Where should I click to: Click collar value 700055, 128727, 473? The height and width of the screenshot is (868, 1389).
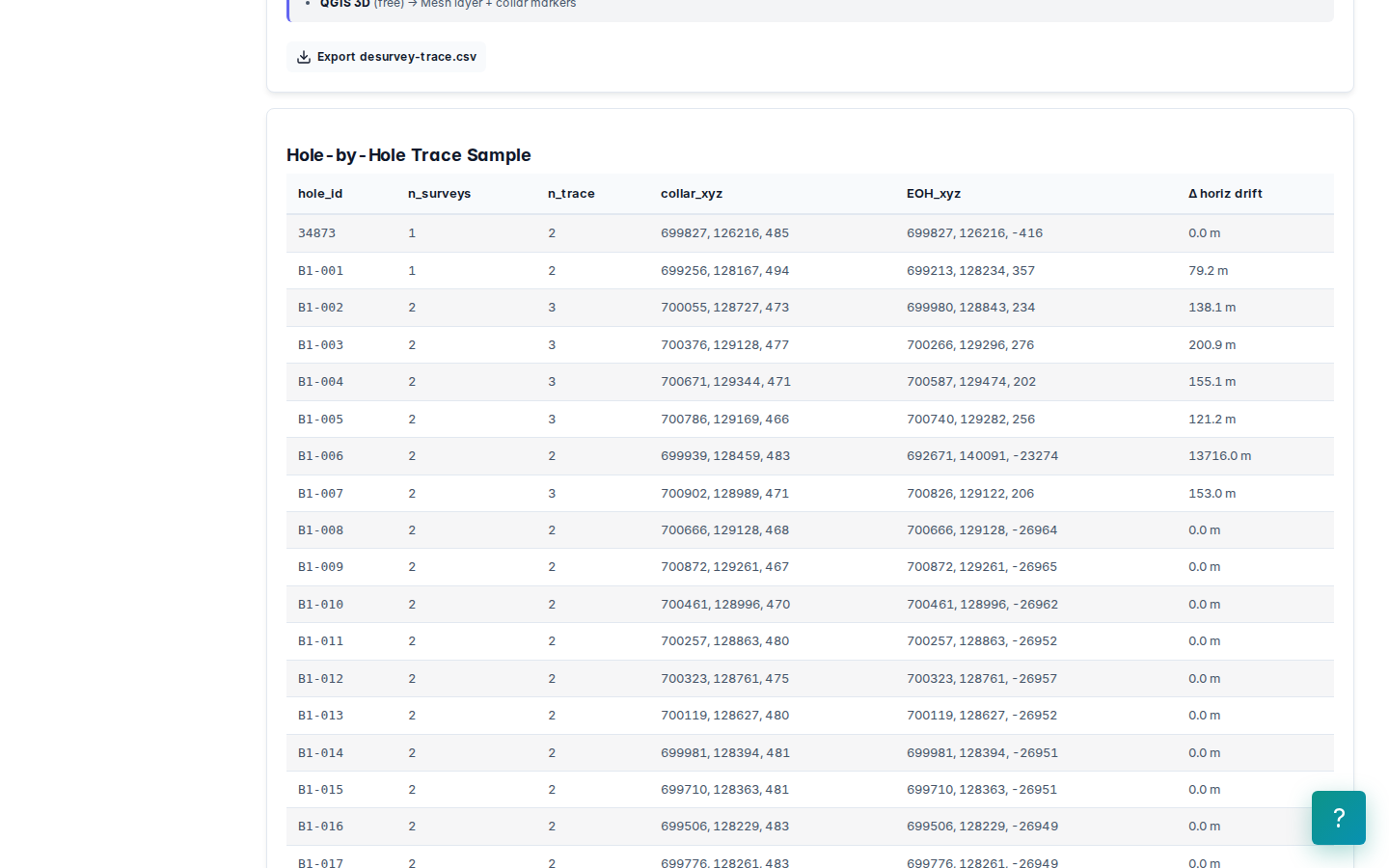pyautogui.click(x=724, y=308)
